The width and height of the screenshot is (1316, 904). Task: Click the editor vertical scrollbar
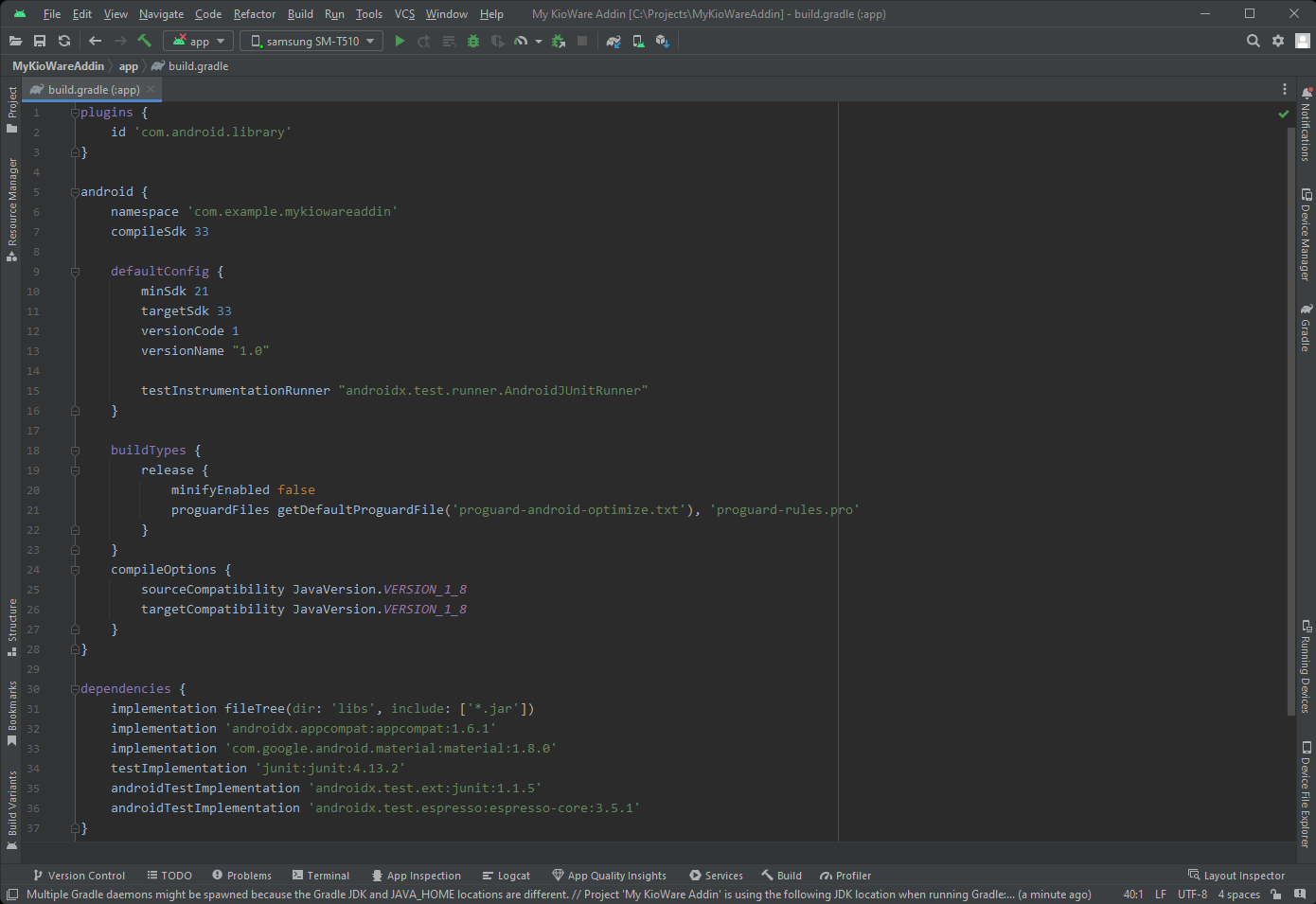(1290, 421)
